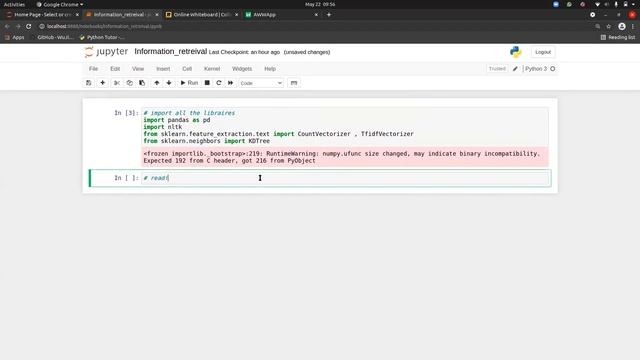The height and width of the screenshot is (360, 640).
Task: Click into the '# read' code cell
Action: point(345,178)
